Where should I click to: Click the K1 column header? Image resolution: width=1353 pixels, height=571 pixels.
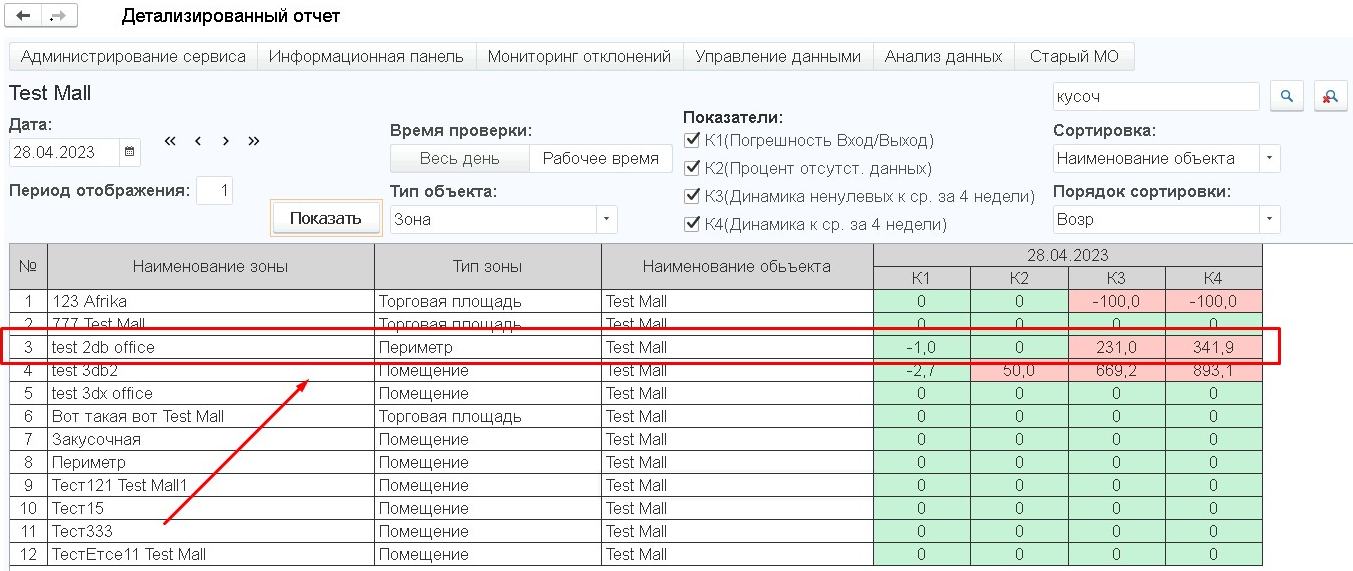click(922, 278)
